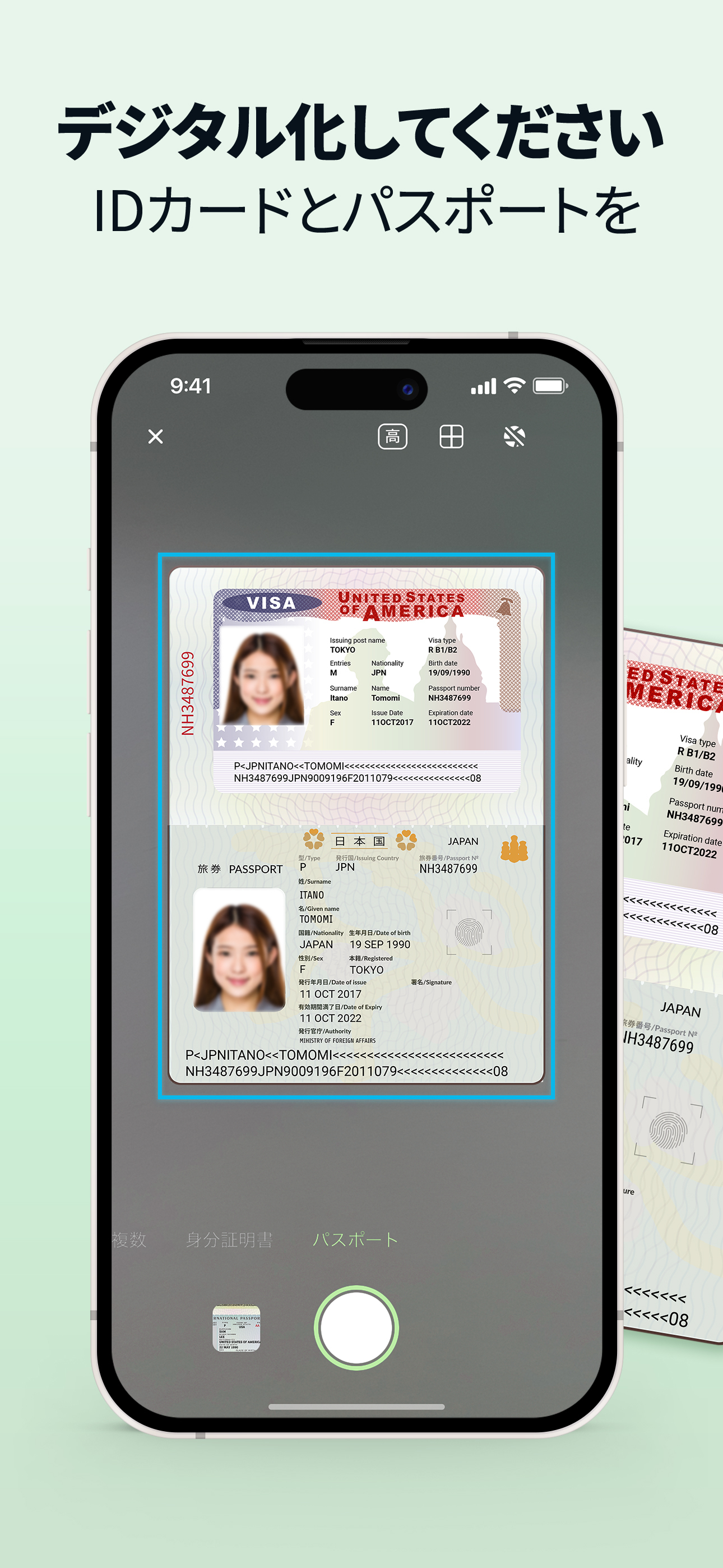Tap the passport number NH3487699 beside JAPAN
The width and height of the screenshot is (723, 1568).
point(448,869)
